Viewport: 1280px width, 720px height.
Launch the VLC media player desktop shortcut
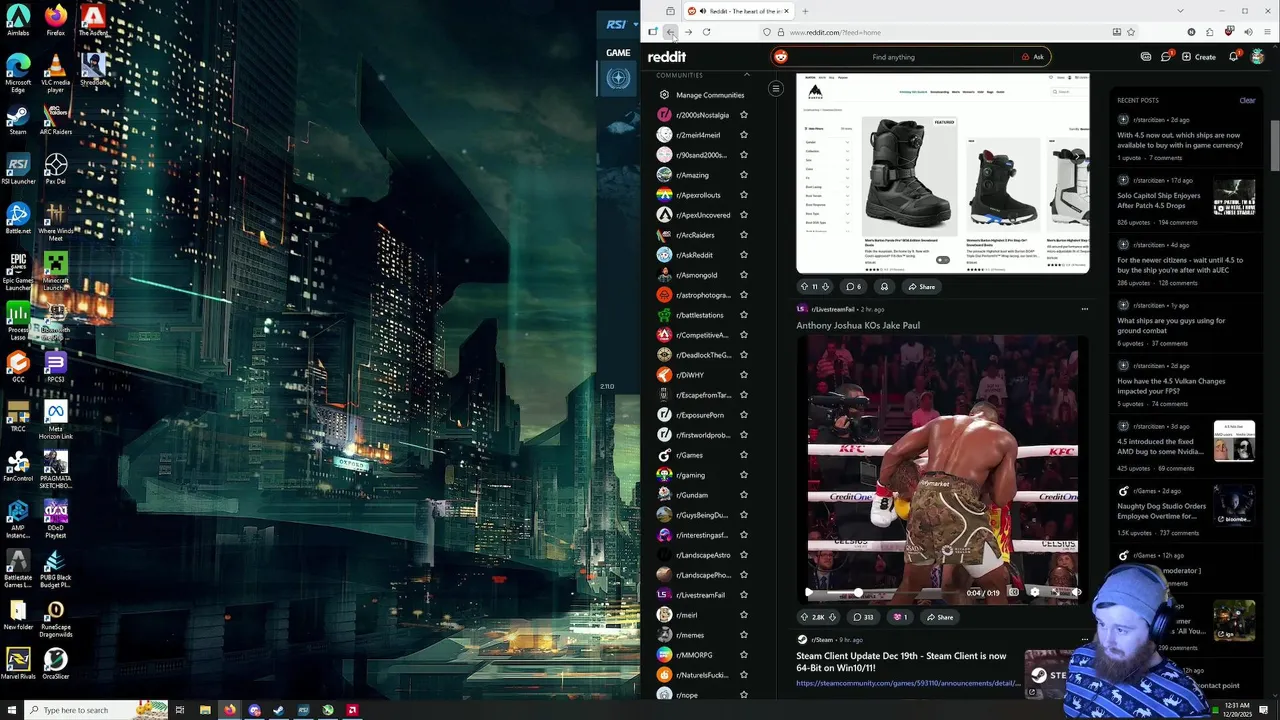pos(56,72)
